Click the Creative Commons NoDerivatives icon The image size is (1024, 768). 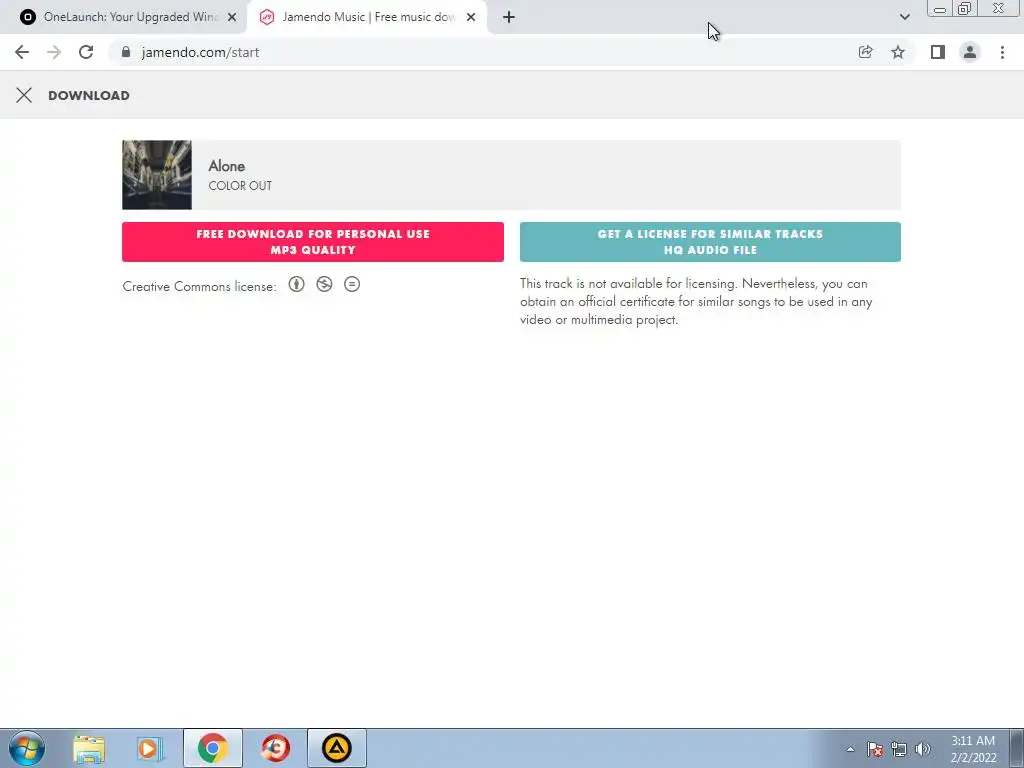(352, 284)
